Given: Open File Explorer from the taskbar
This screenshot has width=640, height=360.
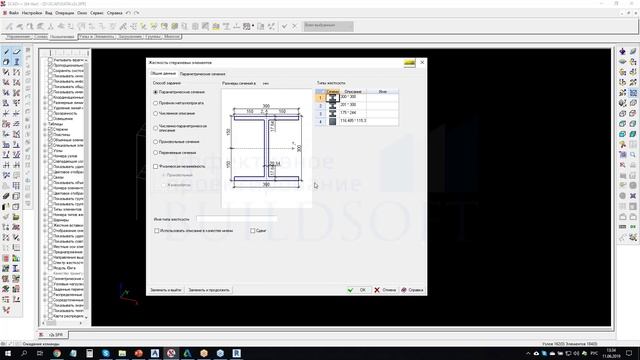Looking at the screenshot, I should pyautogui.click(x=122, y=353).
